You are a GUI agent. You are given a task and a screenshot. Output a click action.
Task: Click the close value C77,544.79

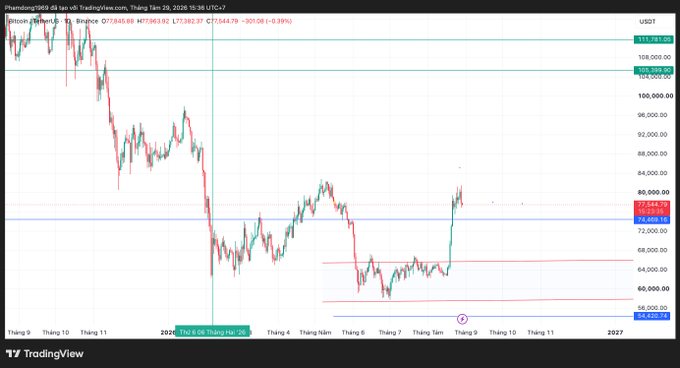point(222,21)
